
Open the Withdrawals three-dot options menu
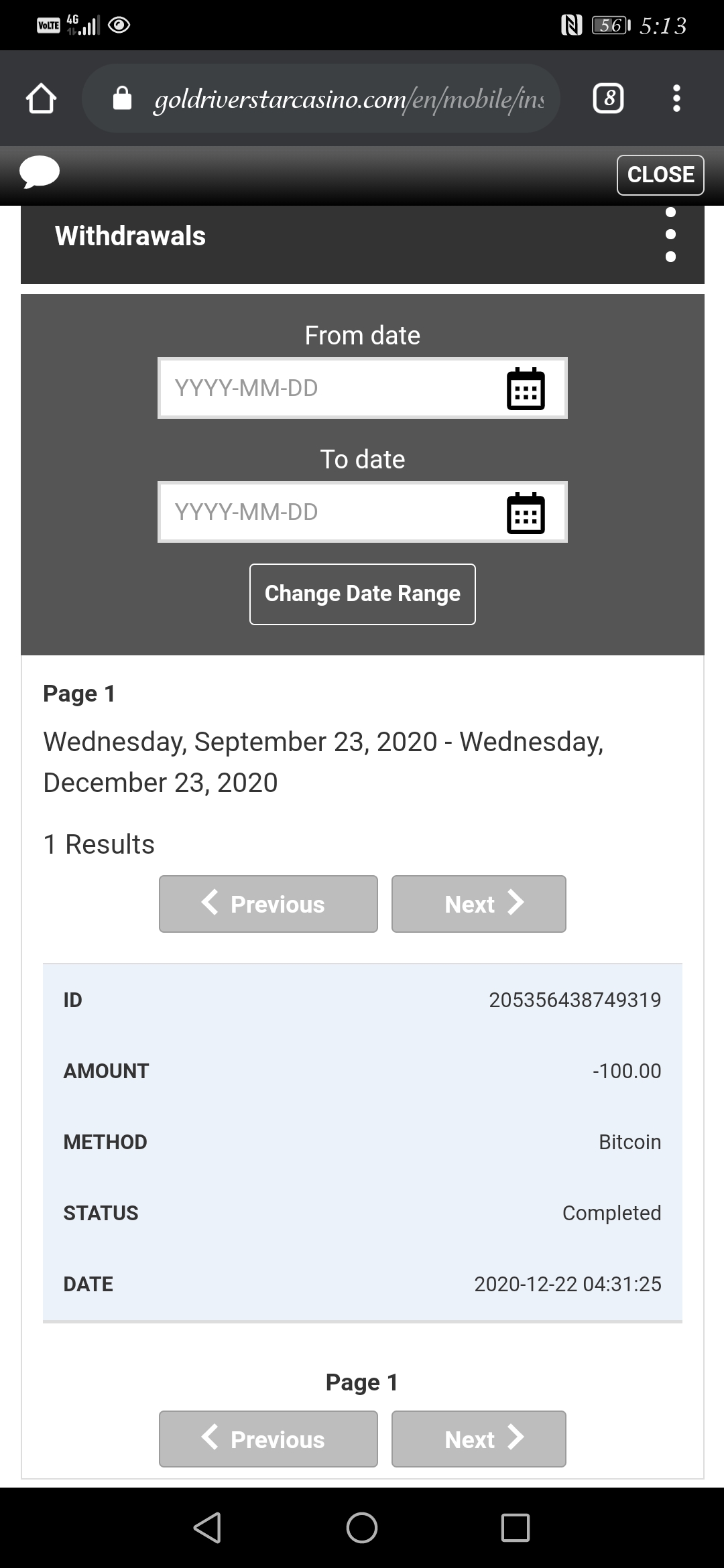tap(670, 235)
